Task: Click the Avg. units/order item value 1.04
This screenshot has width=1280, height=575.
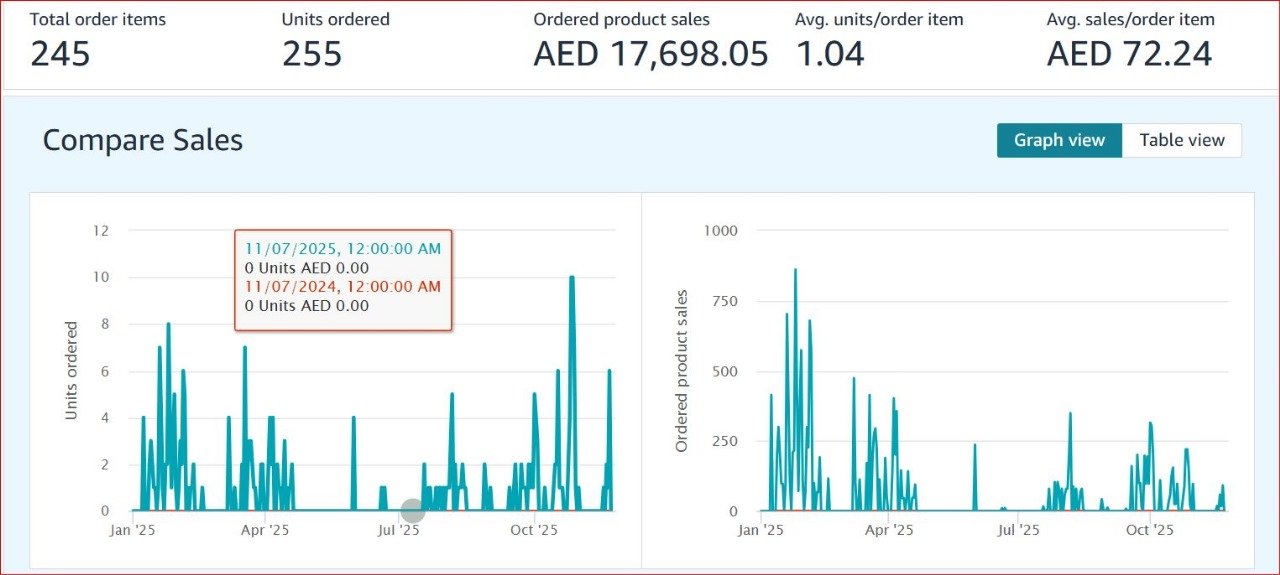Action: (830, 53)
